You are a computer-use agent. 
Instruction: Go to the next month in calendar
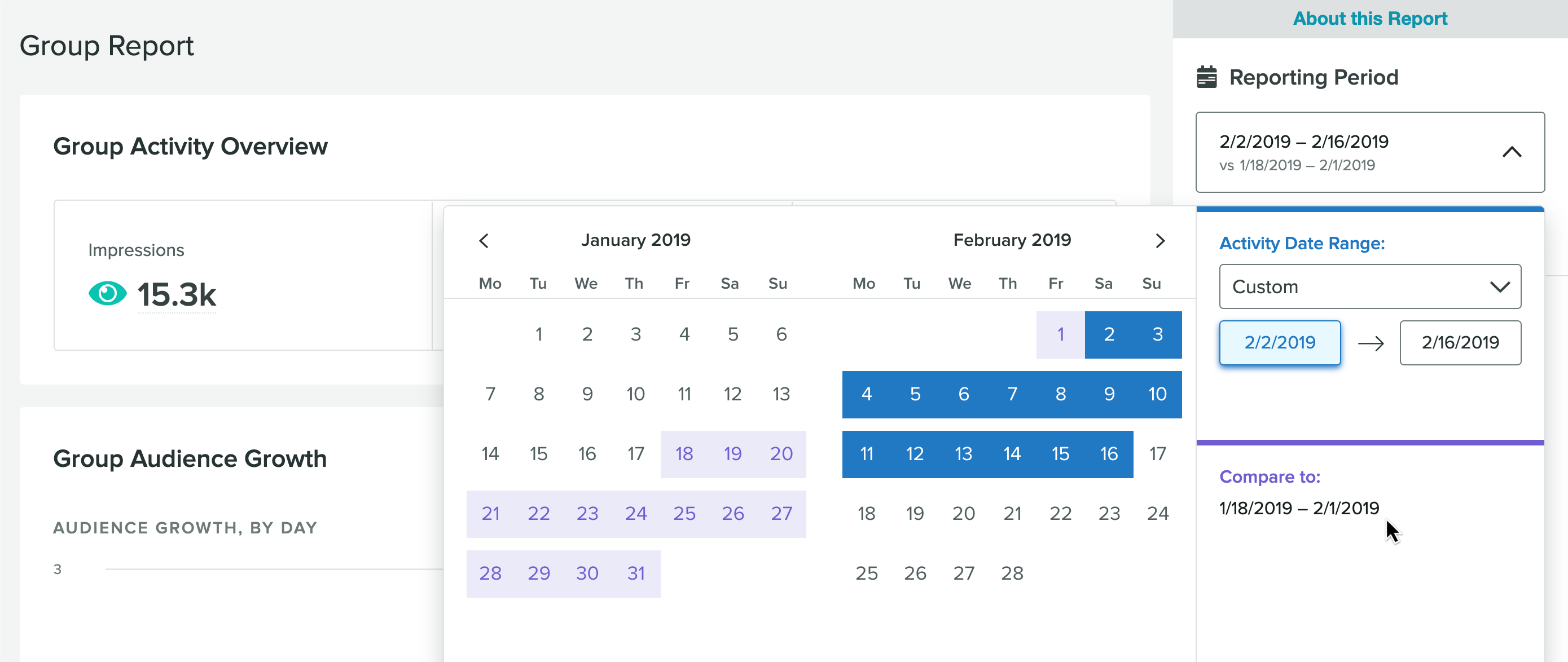[x=1160, y=241]
